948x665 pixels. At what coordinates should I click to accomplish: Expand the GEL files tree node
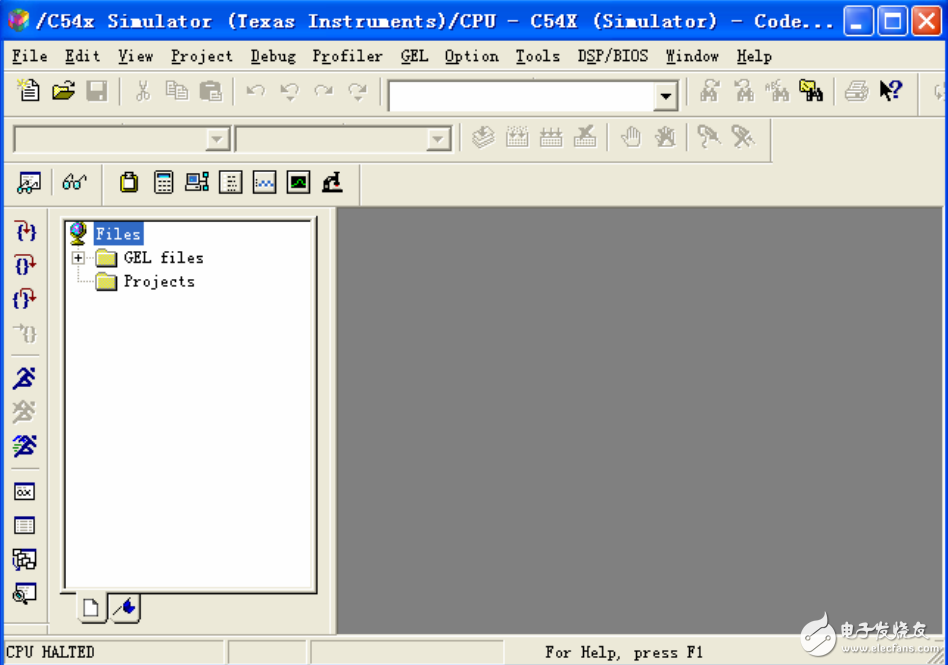[78, 258]
